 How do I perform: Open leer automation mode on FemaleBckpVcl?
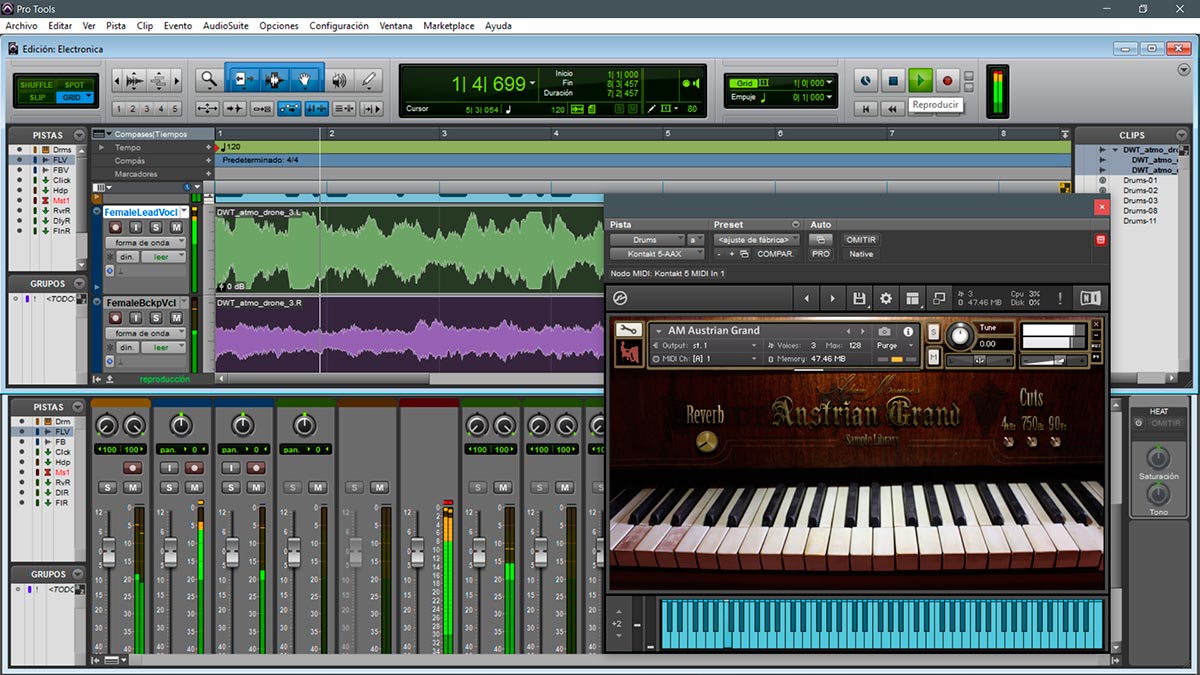164,347
